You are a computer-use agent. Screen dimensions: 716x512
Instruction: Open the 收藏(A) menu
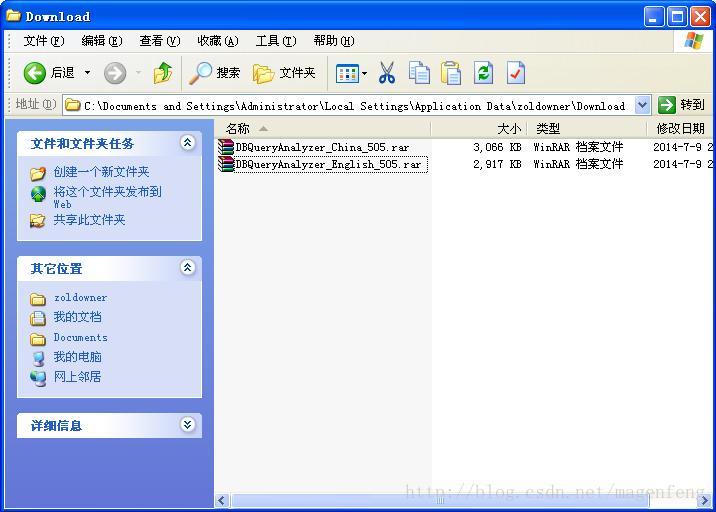(218, 41)
